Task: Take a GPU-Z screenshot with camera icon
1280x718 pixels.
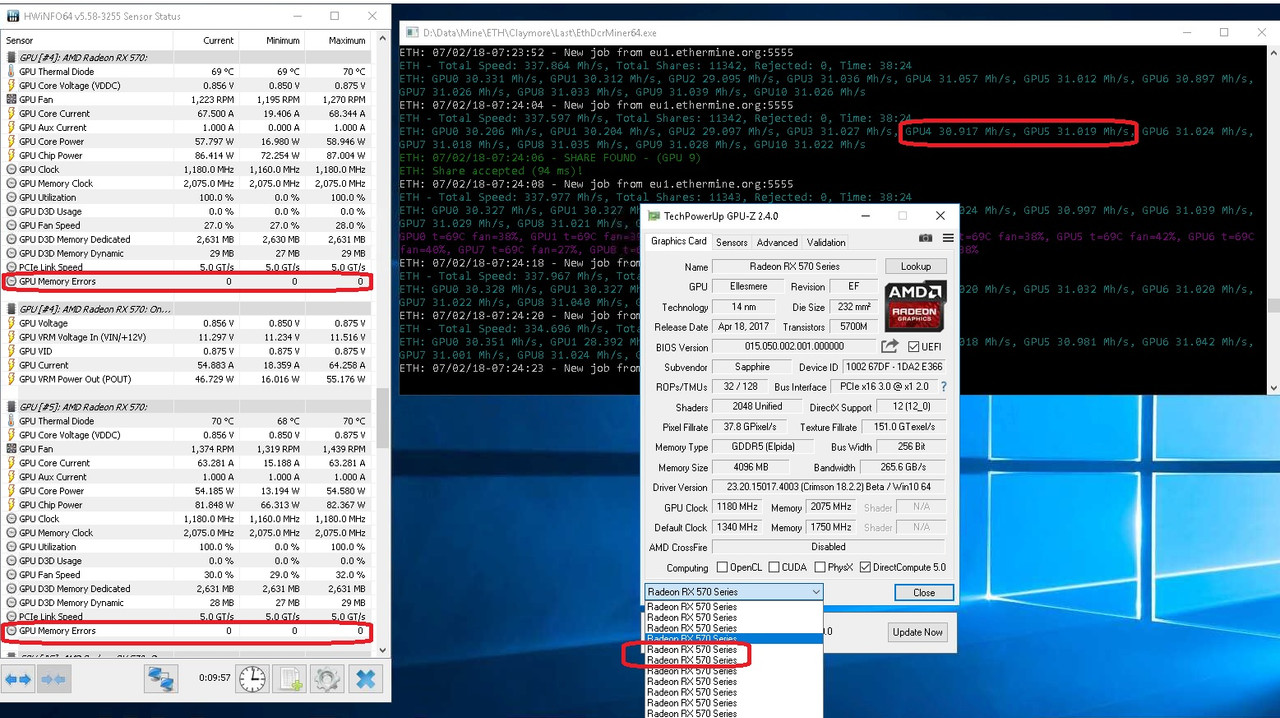Action: click(925, 239)
